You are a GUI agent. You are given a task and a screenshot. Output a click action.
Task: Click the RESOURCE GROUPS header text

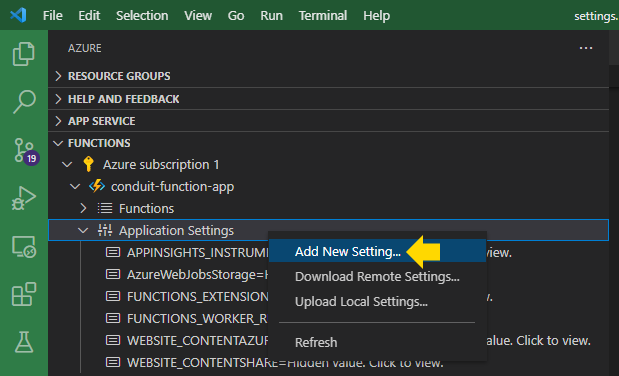[x=119, y=76]
